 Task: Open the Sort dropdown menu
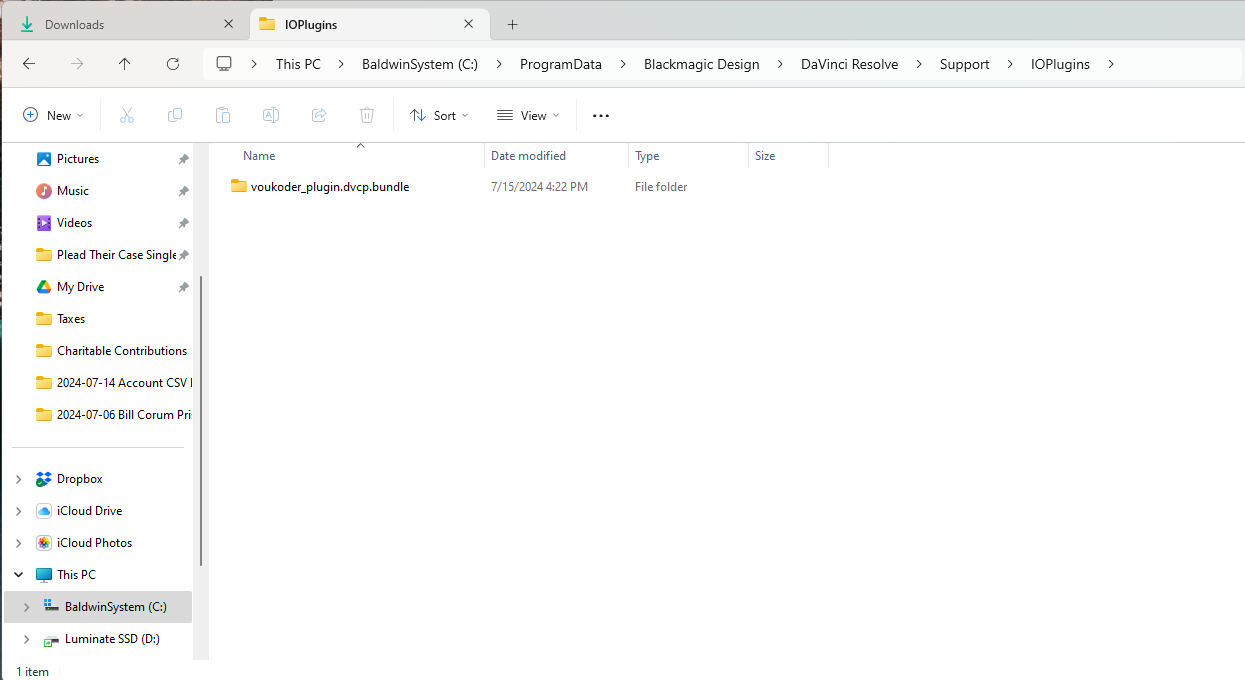[439, 116]
